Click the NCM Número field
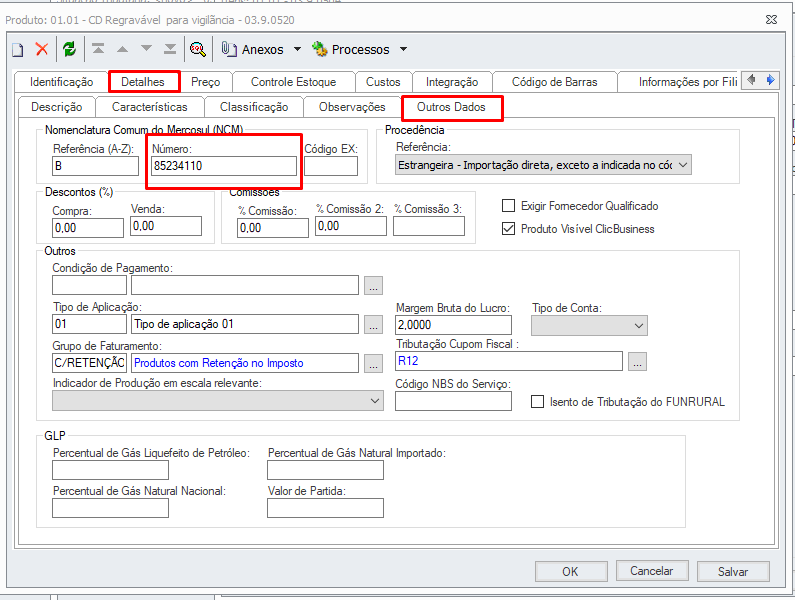The height and width of the screenshot is (600, 795). 224,166
